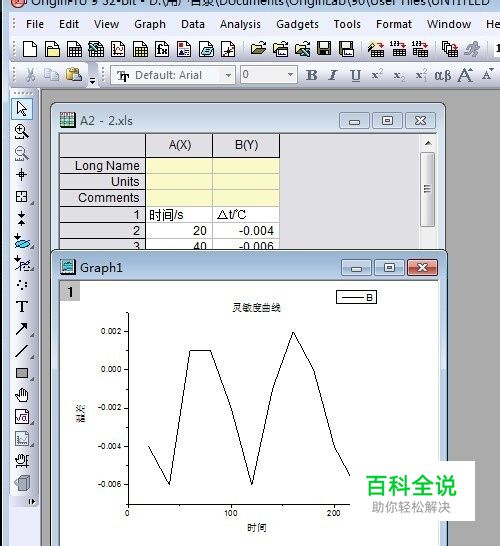Select the Draw Data tool
This screenshot has height=546, width=500.
point(22,285)
